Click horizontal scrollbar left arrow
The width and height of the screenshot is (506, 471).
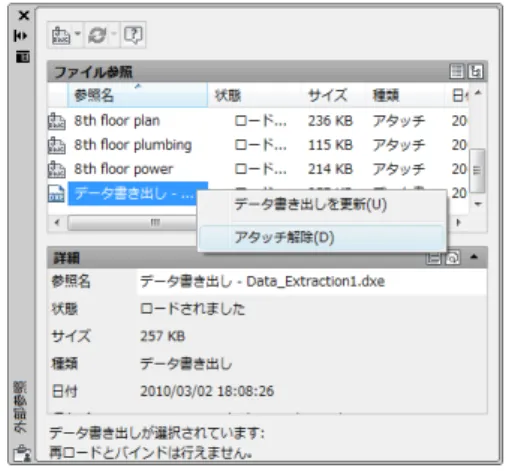coord(57,222)
